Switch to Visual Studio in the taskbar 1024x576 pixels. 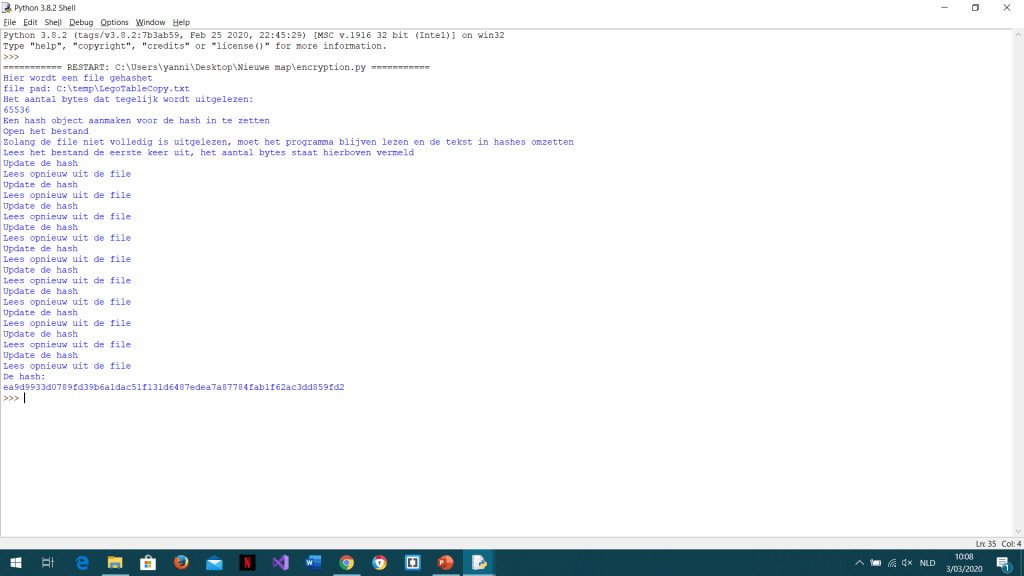(280, 563)
